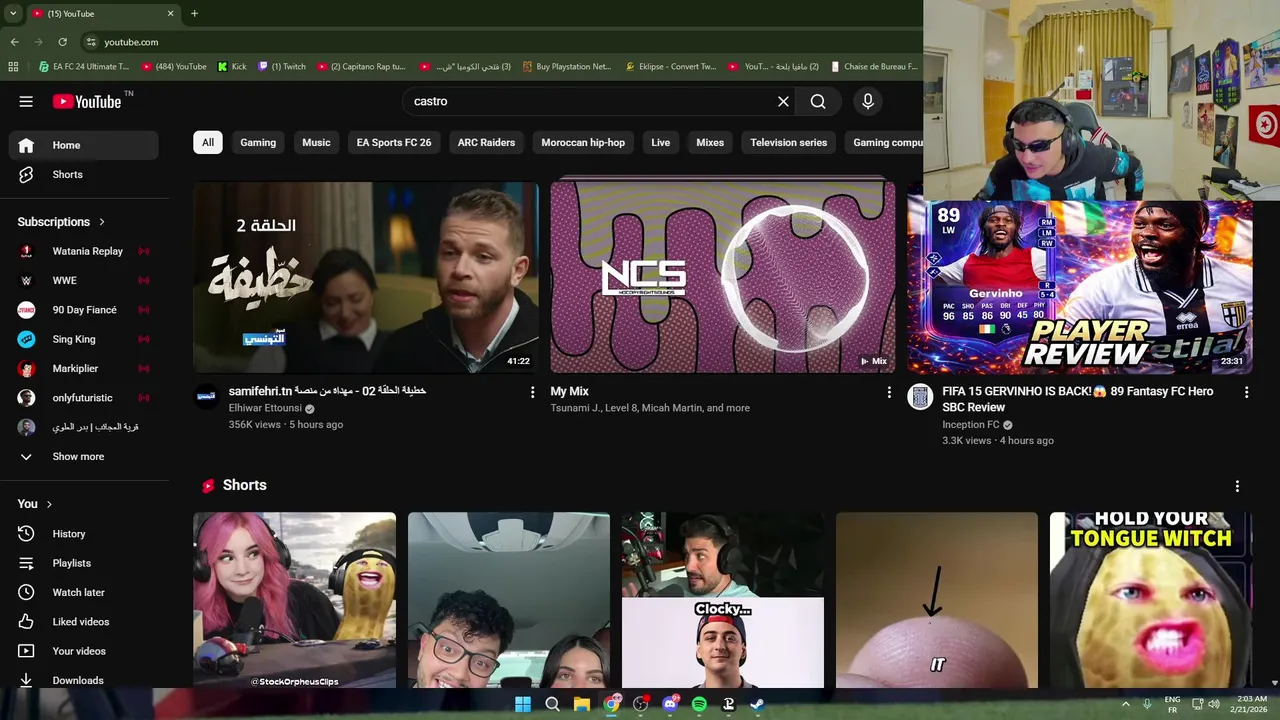
Task: Select the ARC Raiders filter chip
Action: click(x=486, y=142)
